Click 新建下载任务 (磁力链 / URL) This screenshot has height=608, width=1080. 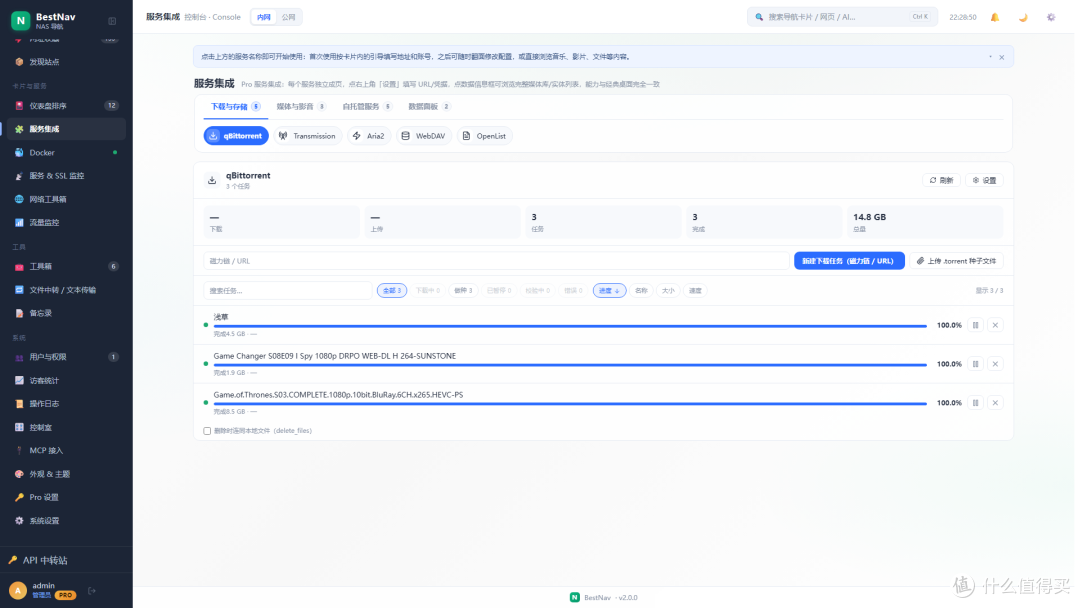pos(849,261)
